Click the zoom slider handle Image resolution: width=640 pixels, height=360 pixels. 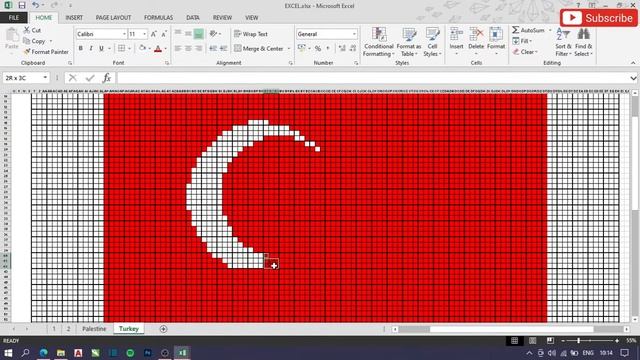(578, 340)
